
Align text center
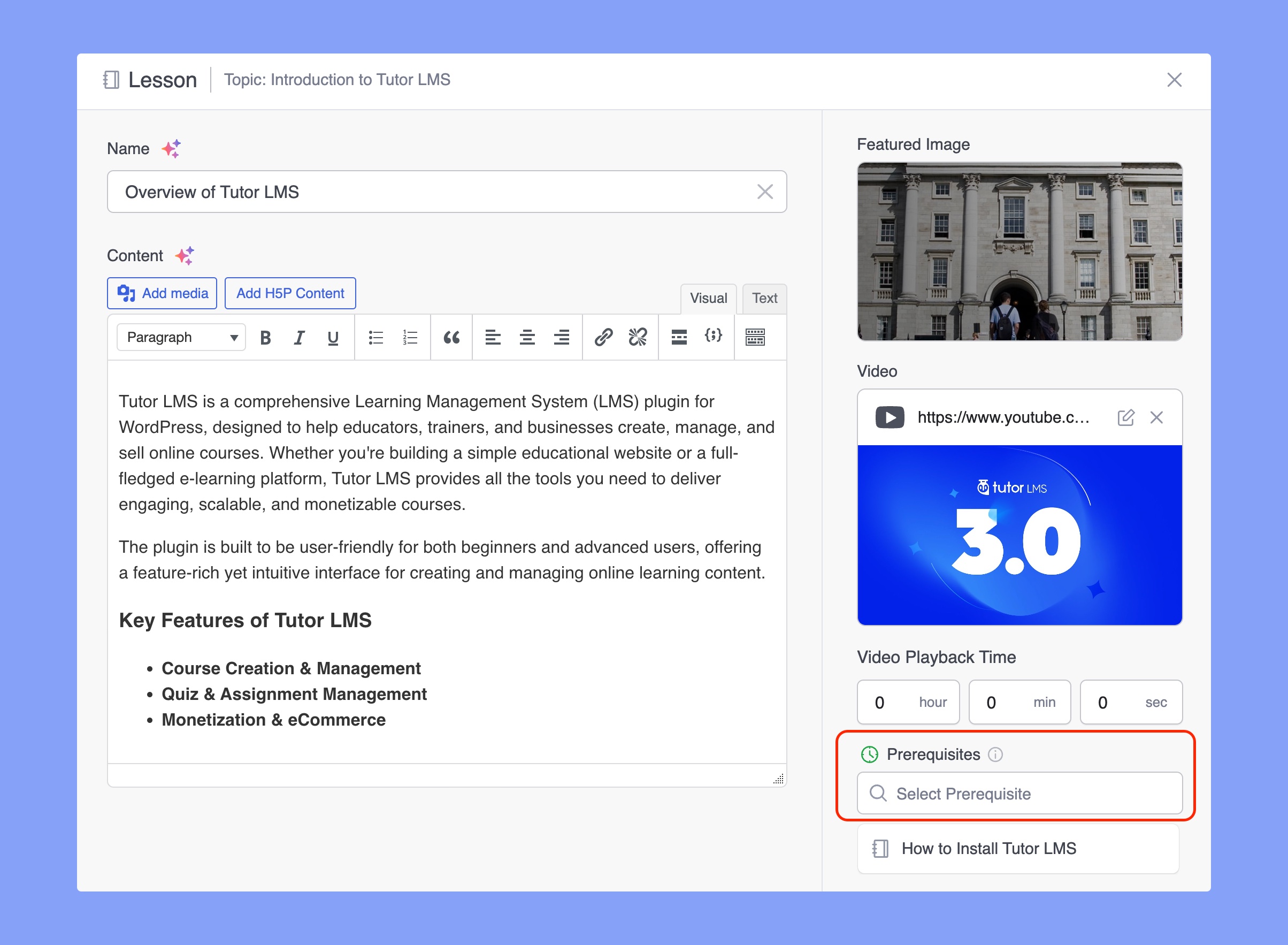527,338
